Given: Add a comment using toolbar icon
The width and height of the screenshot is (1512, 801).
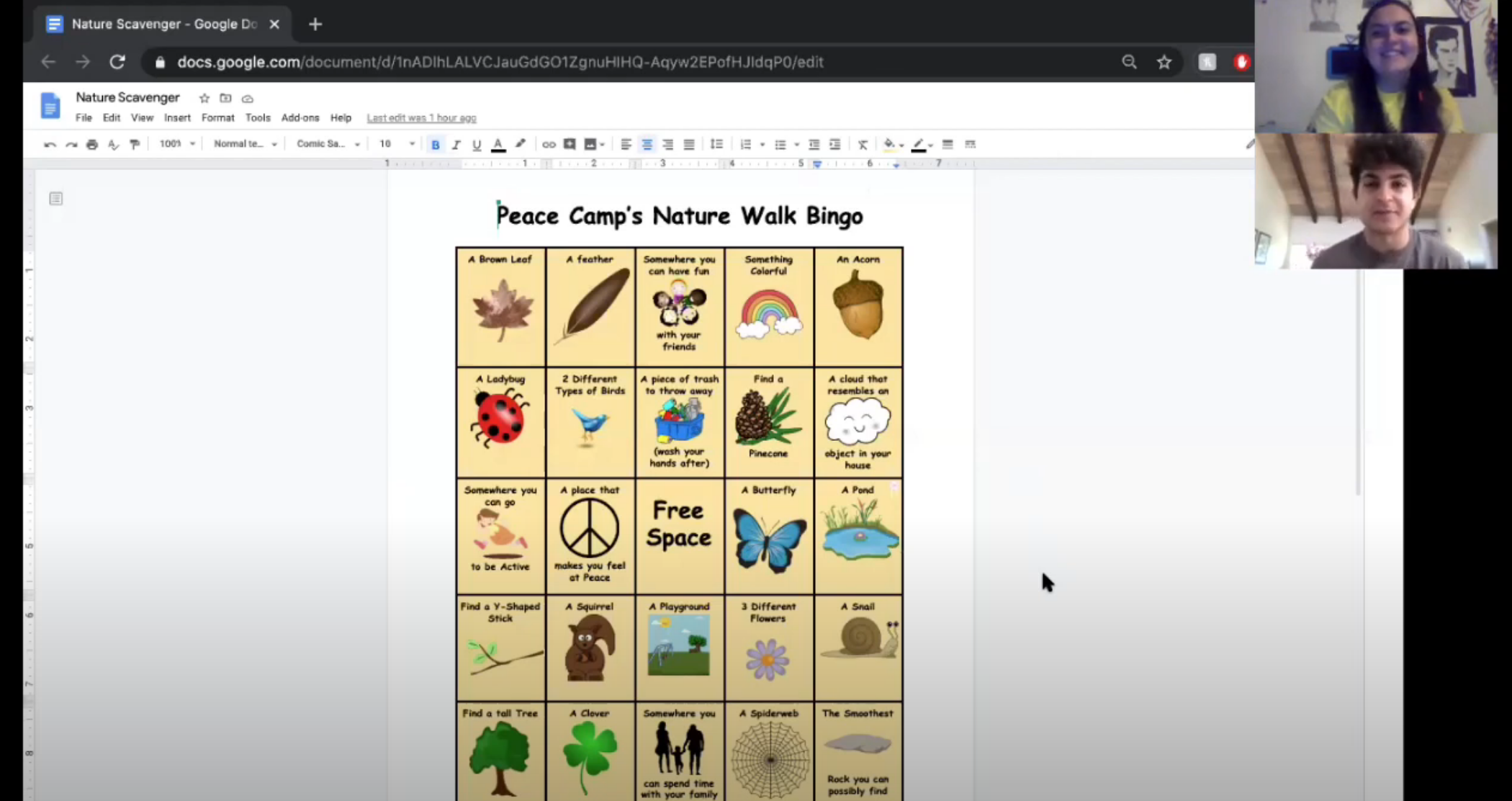Looking at the screenshot, I should [x=570, y=145].
